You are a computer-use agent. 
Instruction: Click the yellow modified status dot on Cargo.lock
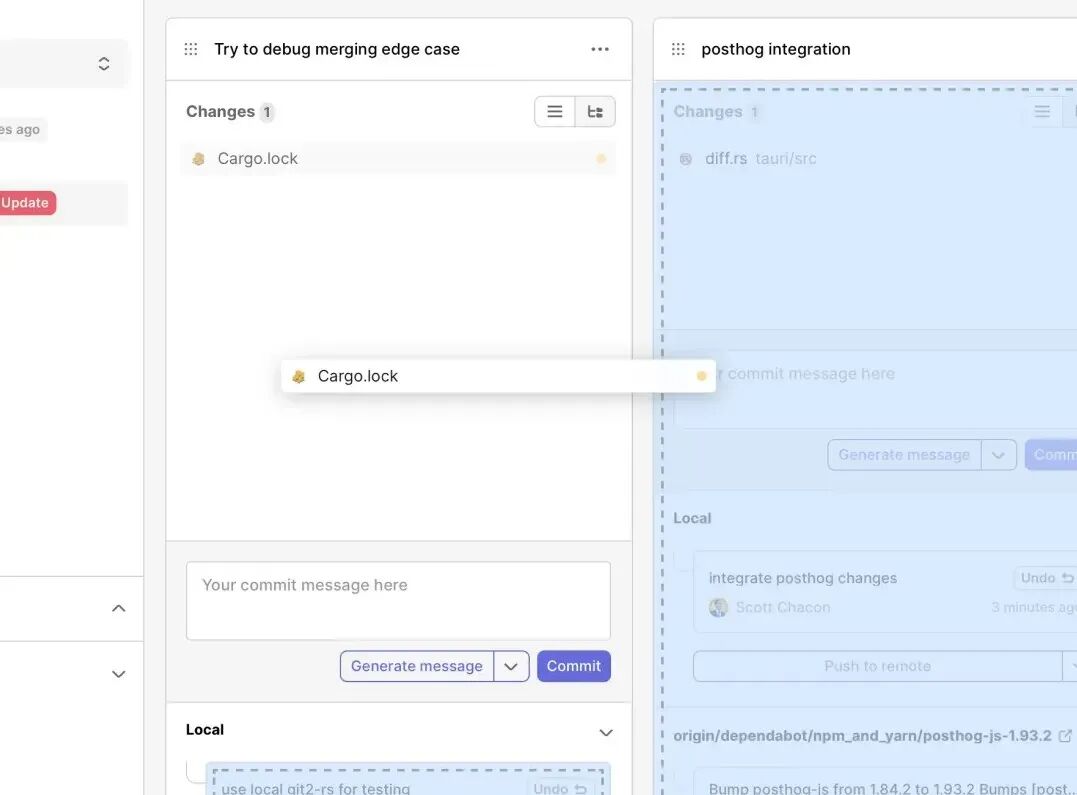click(x=601, y=159)
